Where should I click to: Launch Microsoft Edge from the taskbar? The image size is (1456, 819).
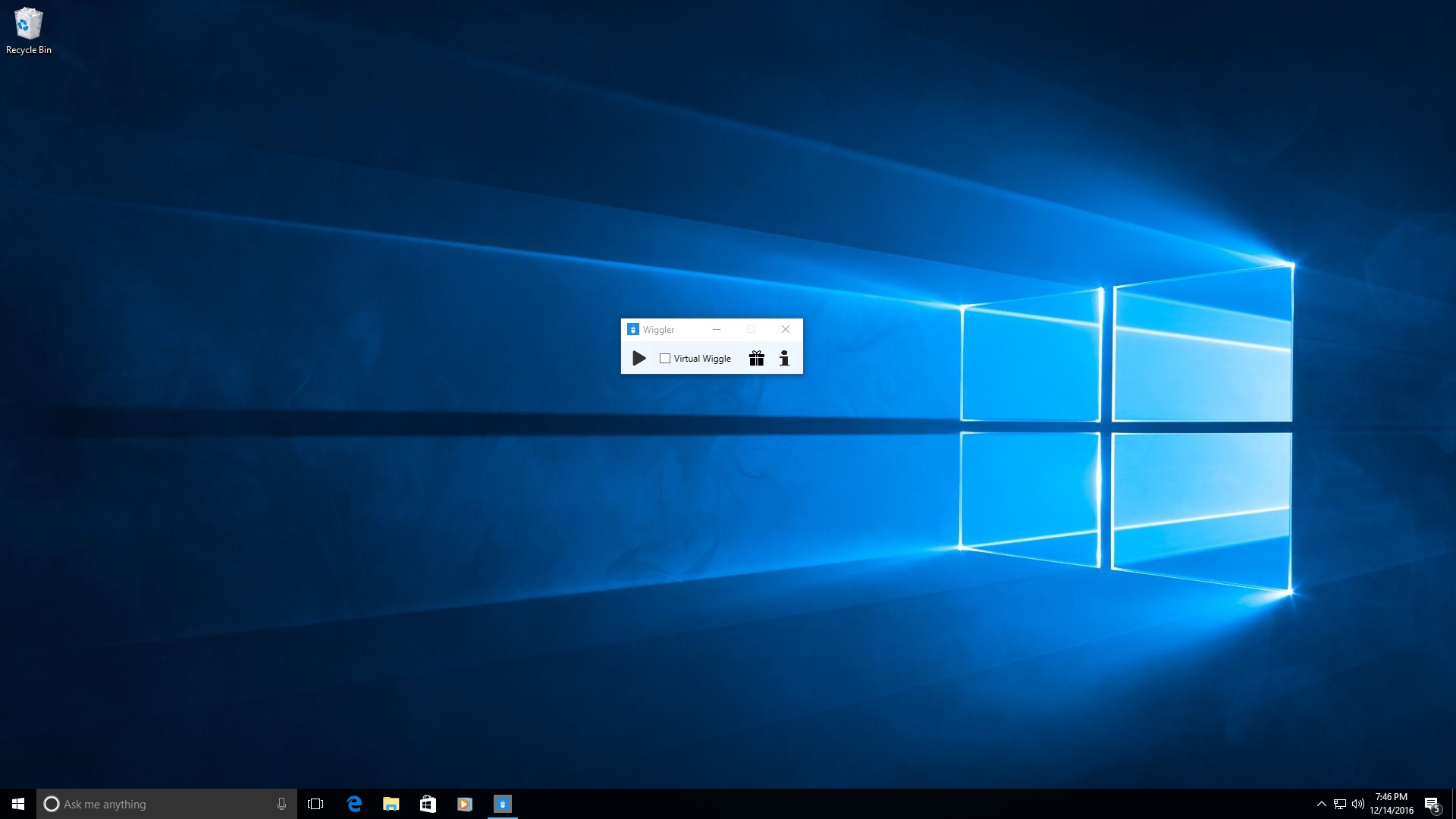point(354,804)
